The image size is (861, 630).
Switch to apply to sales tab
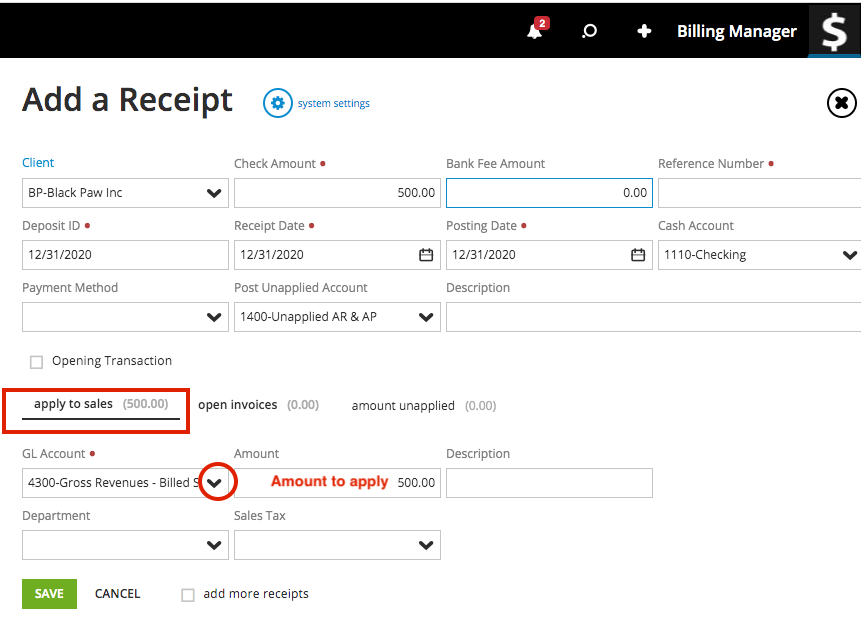click(101, 404)
